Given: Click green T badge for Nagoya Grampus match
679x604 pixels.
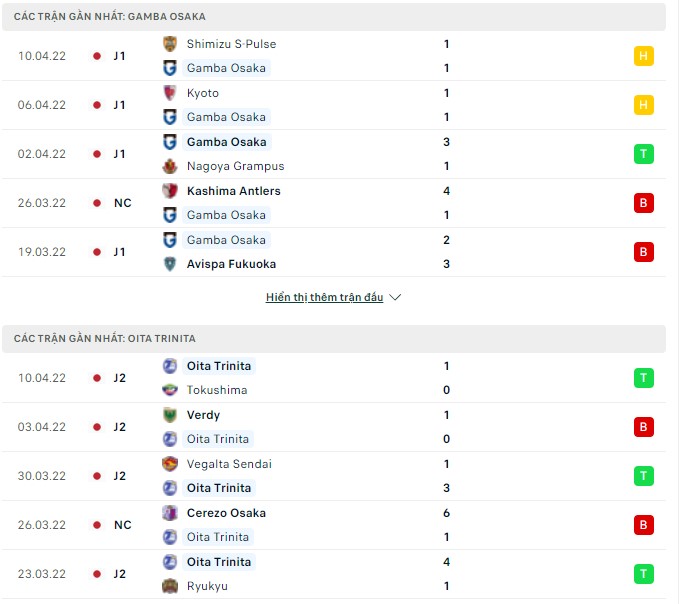Looking at the screenshot, I should [x=644, y=154].
